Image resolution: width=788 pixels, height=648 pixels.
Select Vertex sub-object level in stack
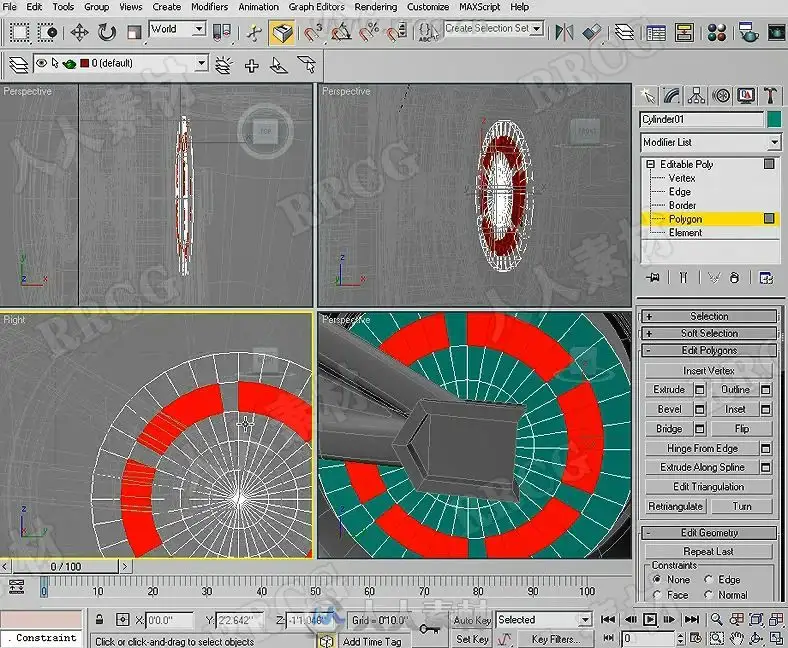pos(682,178)
